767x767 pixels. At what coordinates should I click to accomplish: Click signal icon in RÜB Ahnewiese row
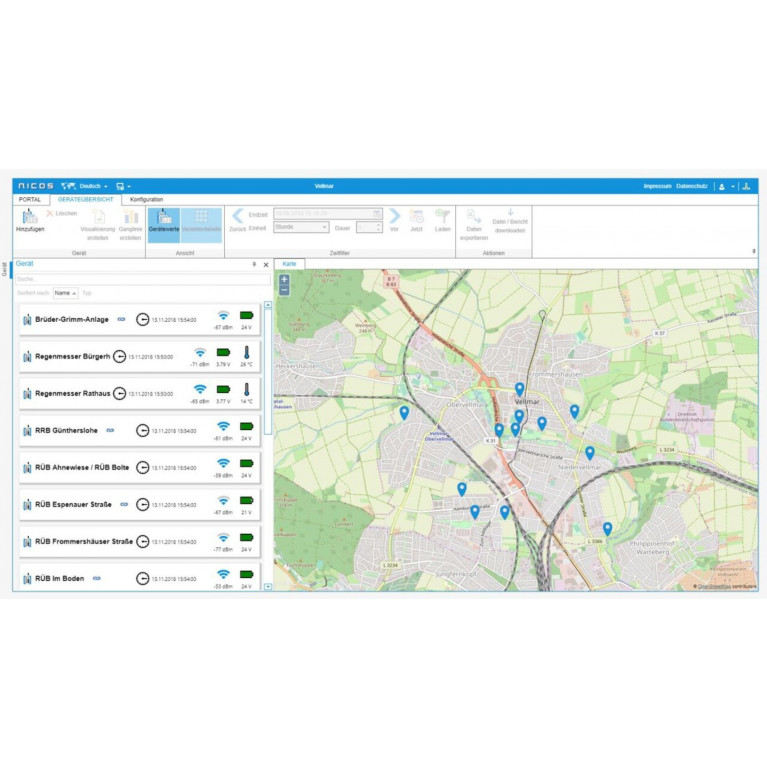tap(224, 463)
